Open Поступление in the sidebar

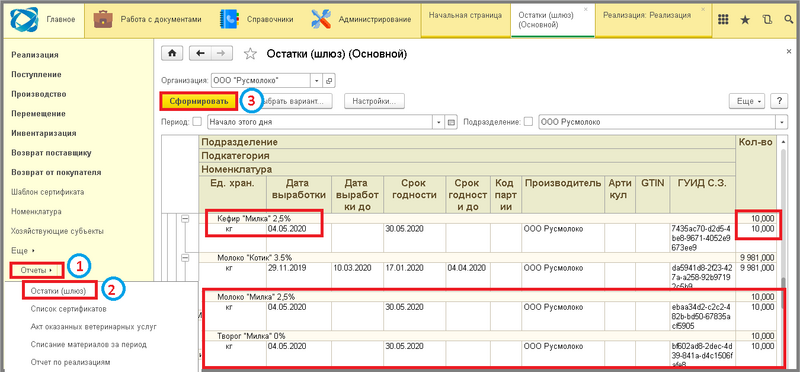(36, 75)
